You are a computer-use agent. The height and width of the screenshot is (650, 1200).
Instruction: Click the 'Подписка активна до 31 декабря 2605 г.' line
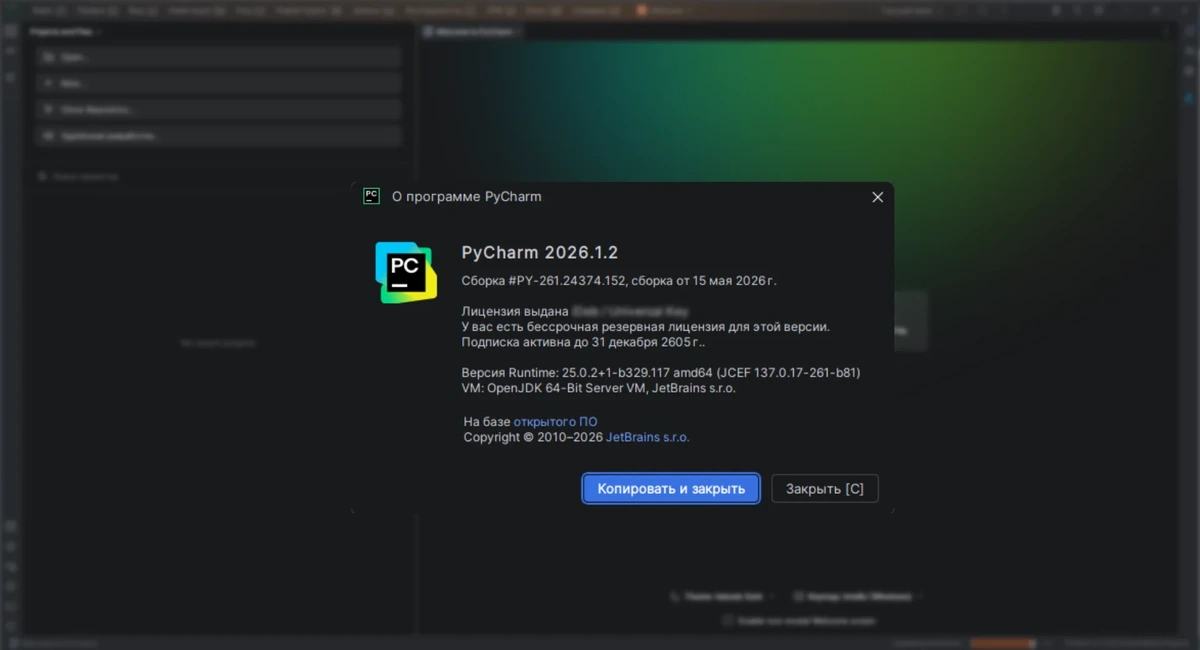[x=583, y=341]
